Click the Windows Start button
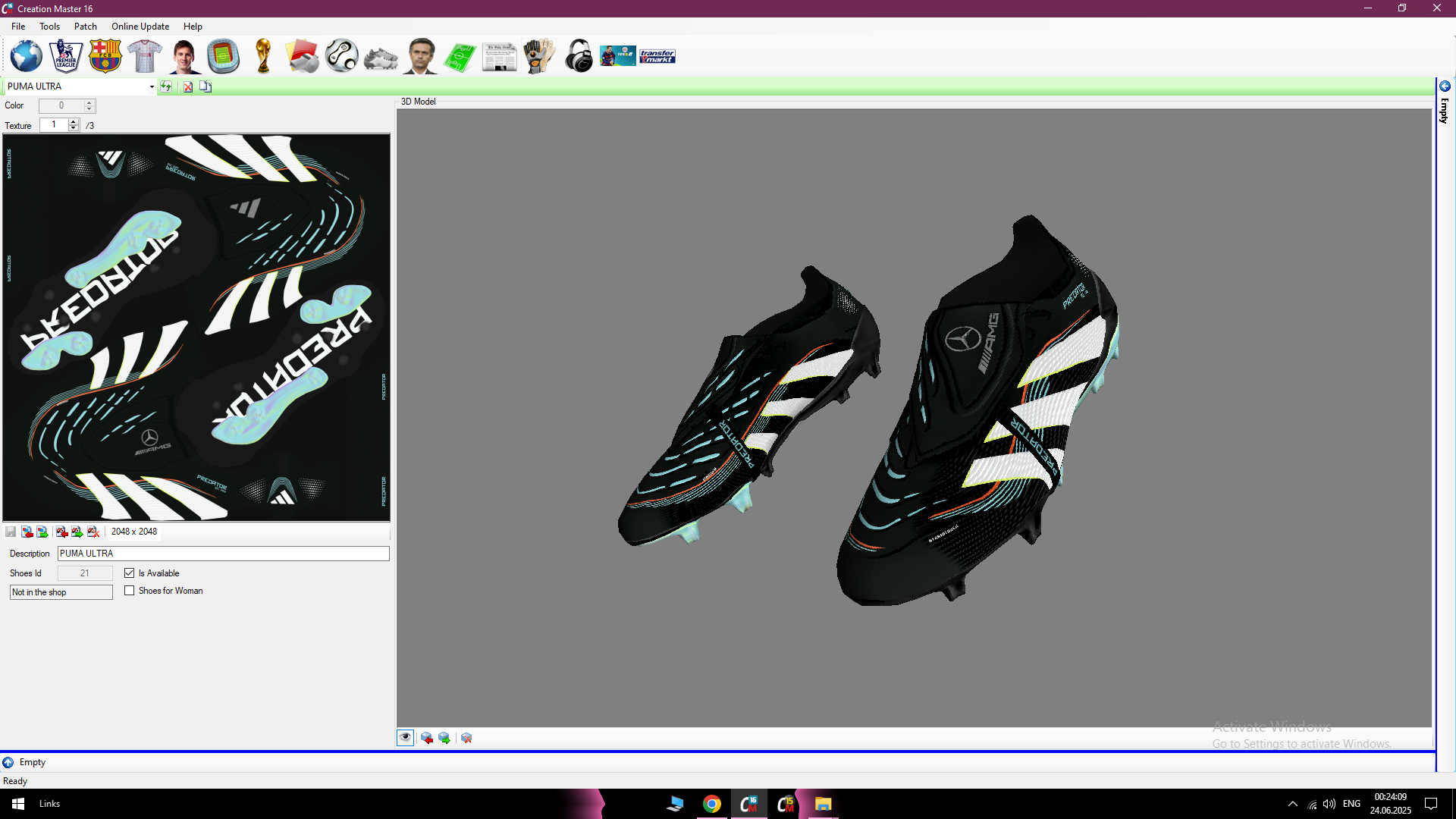This screenshot has height=819, width=1456. tap(18, 804)
